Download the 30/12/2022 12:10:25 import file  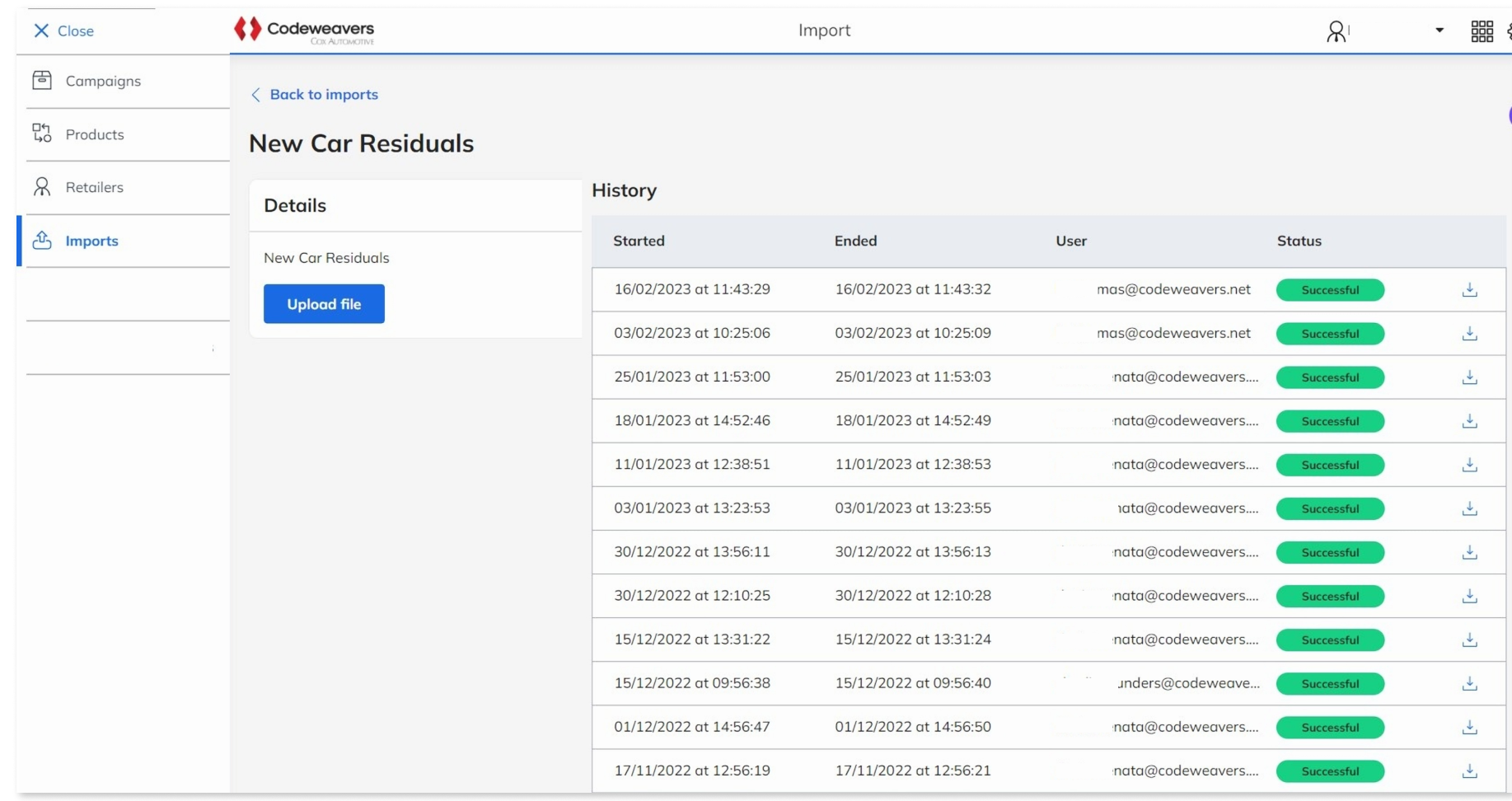(x=1469, y=596)
